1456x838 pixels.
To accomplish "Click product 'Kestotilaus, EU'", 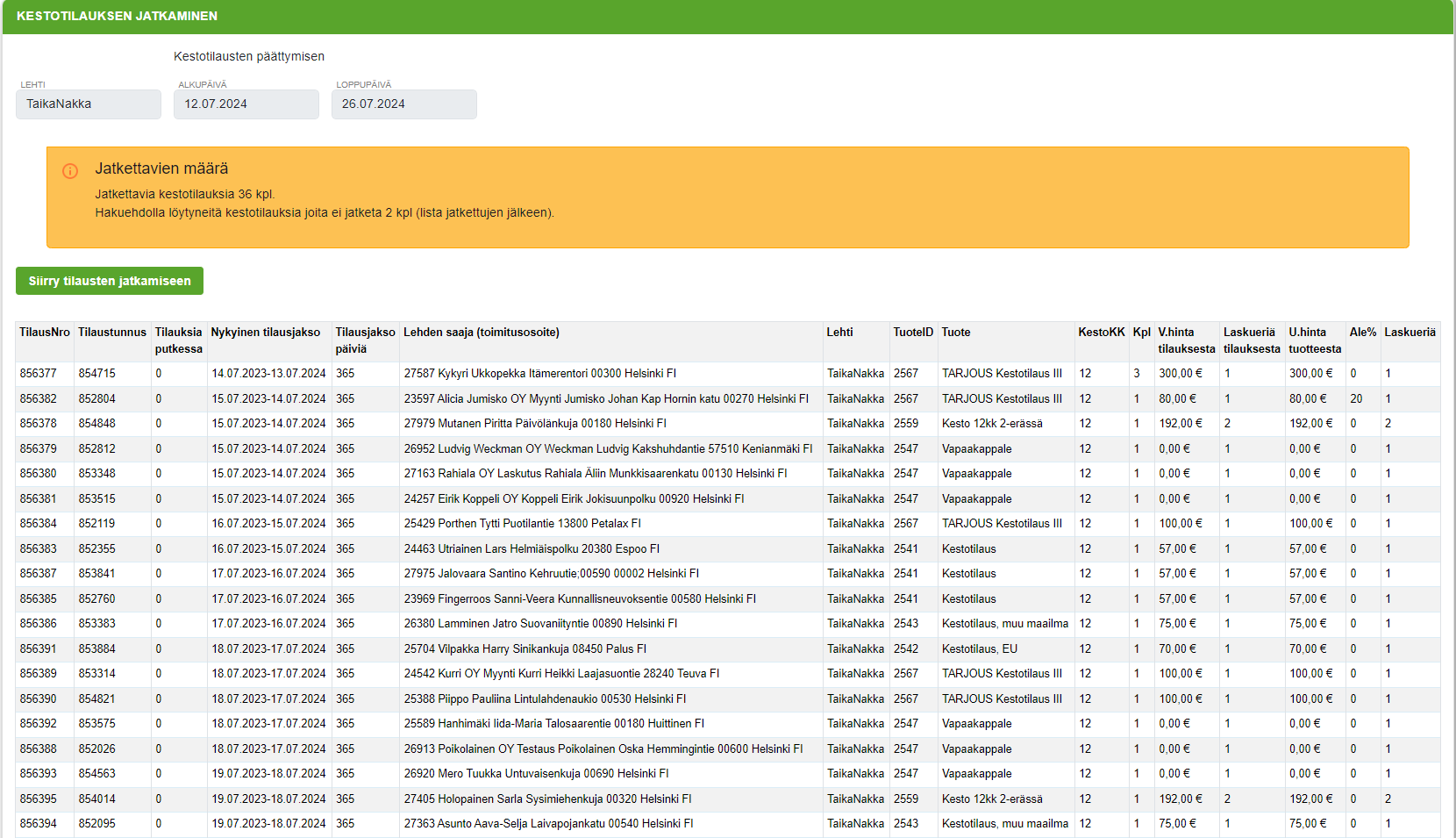I will [980, 648].
